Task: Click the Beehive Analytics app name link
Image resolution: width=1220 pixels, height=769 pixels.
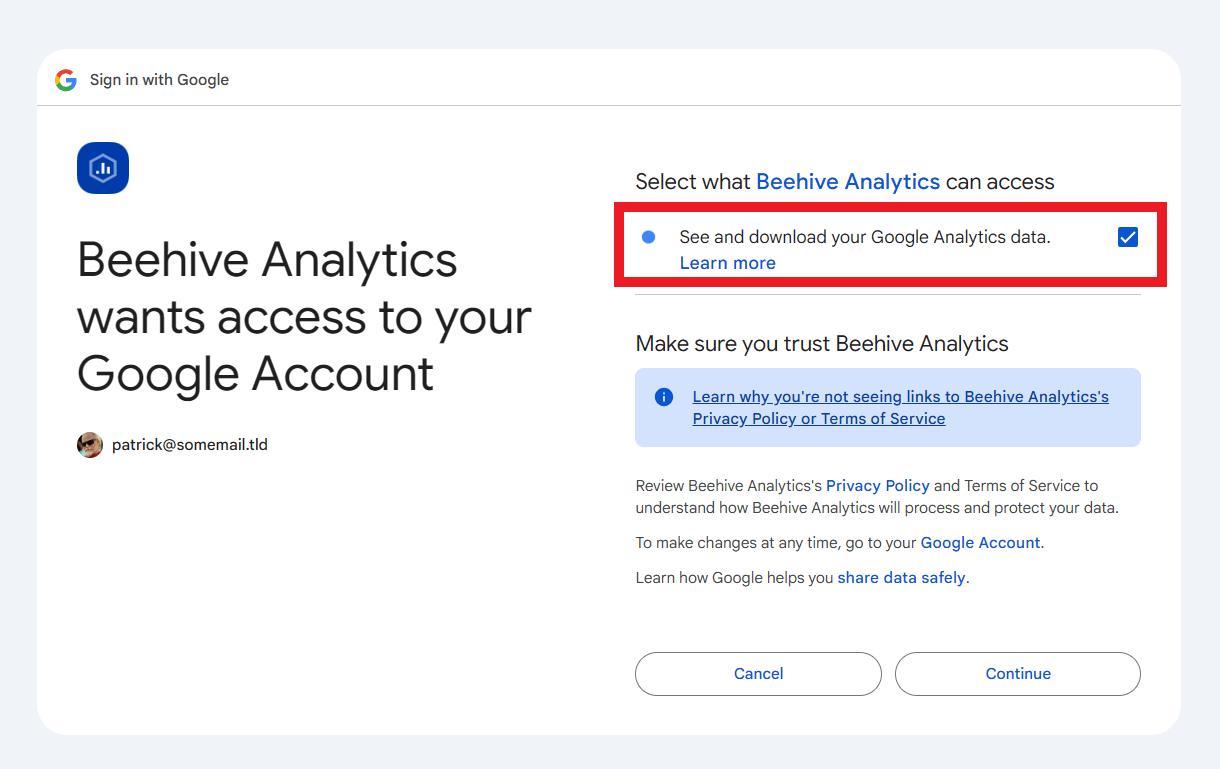Action: tap(848, 182)
